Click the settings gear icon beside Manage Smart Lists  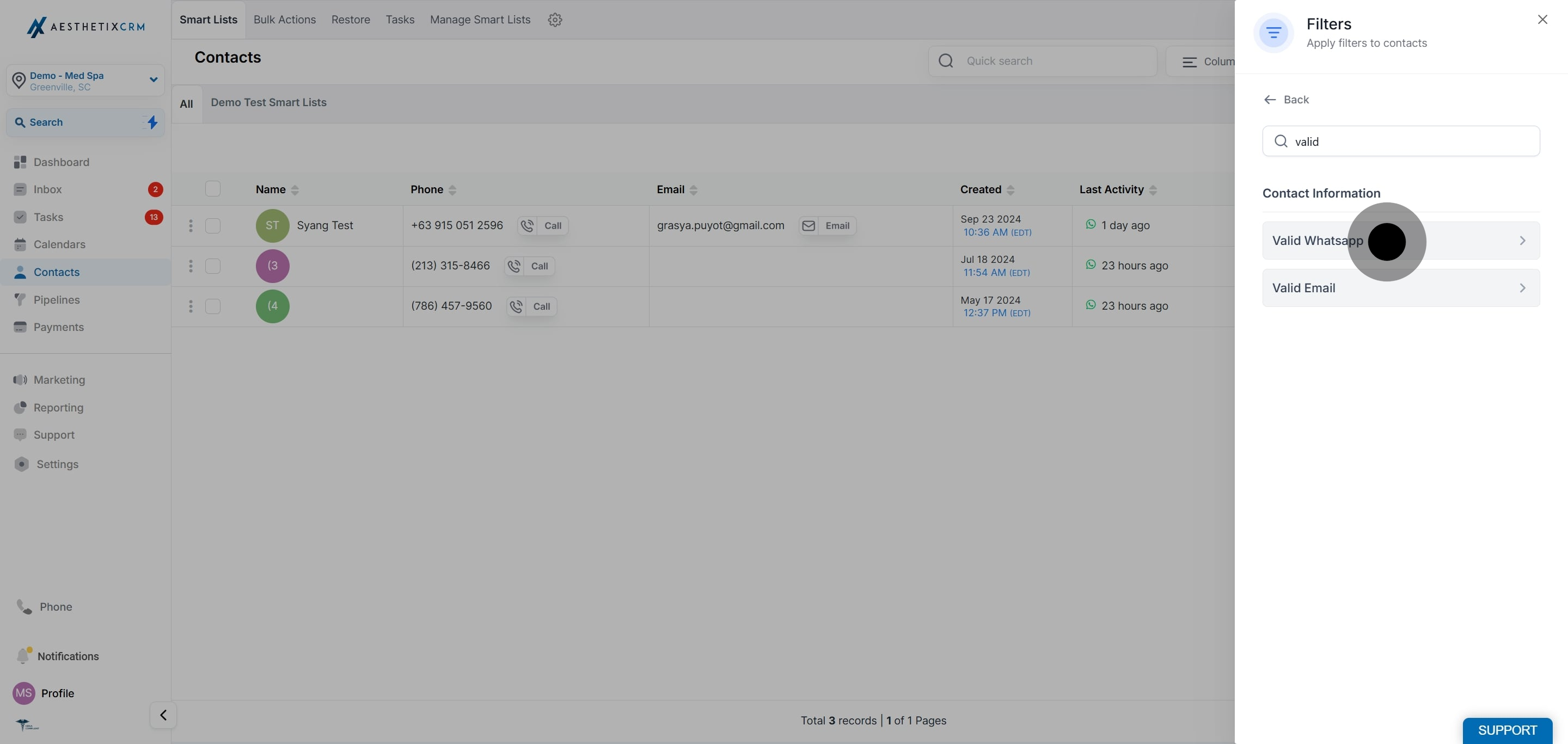(x=555, y=20)
